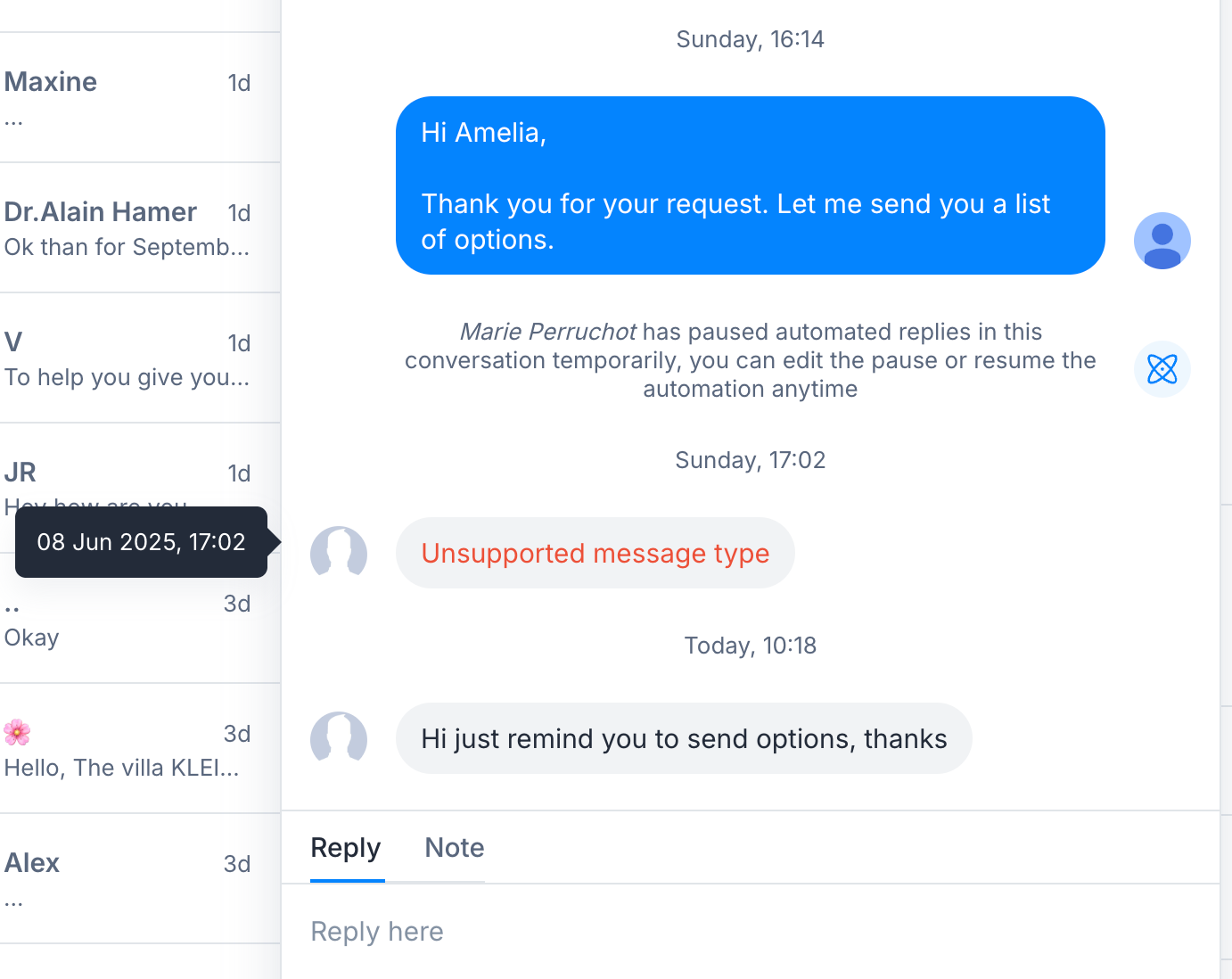Open the Dr.Alain Hamer conversation
Screen dimensions: 1232x979
(140, 228)
